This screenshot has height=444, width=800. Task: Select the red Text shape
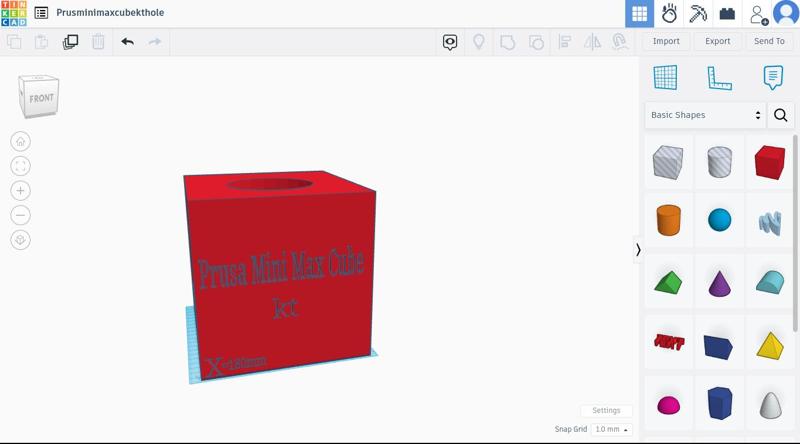coord(668,342)
